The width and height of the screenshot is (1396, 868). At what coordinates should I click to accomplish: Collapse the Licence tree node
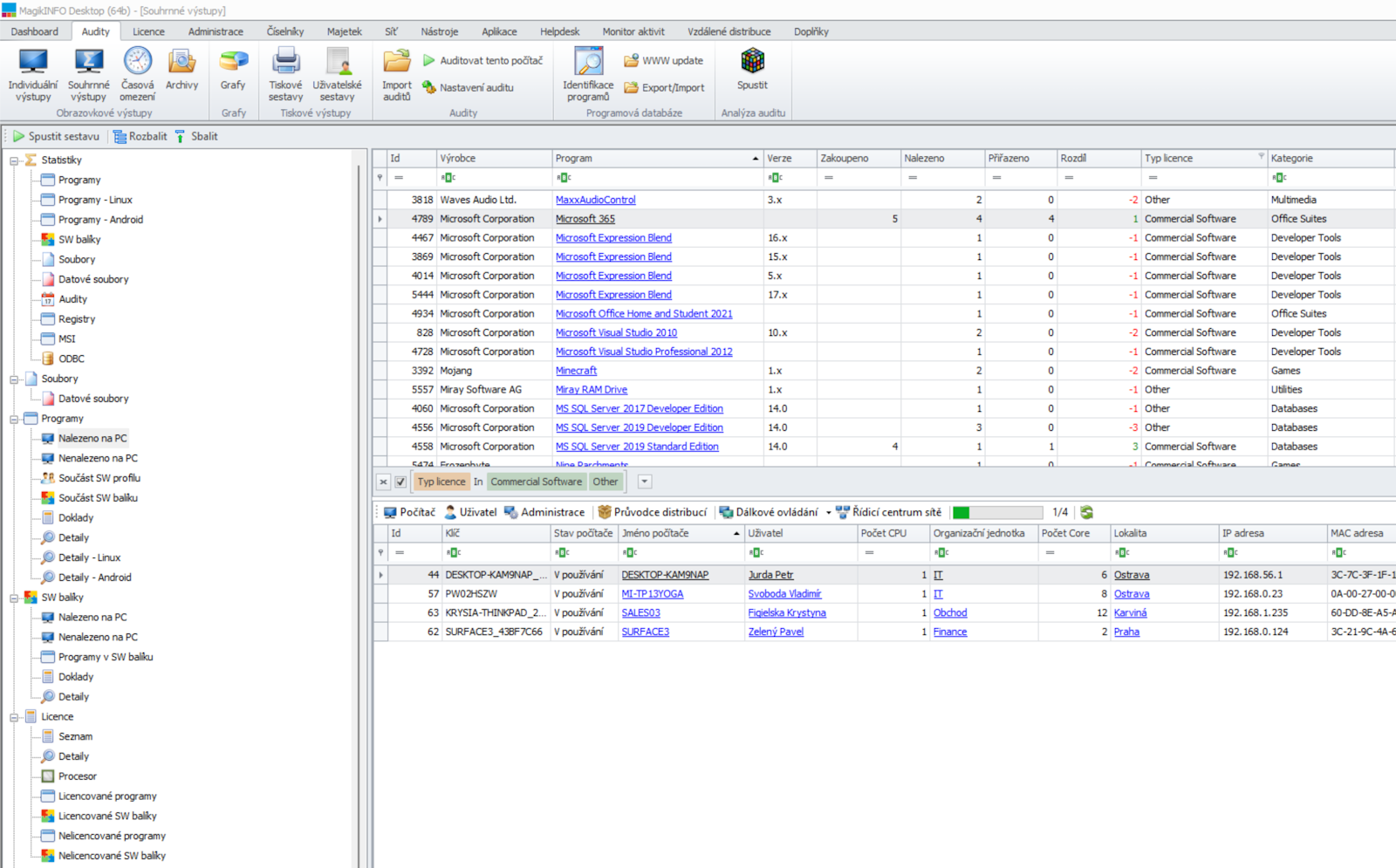coord(14,717)
